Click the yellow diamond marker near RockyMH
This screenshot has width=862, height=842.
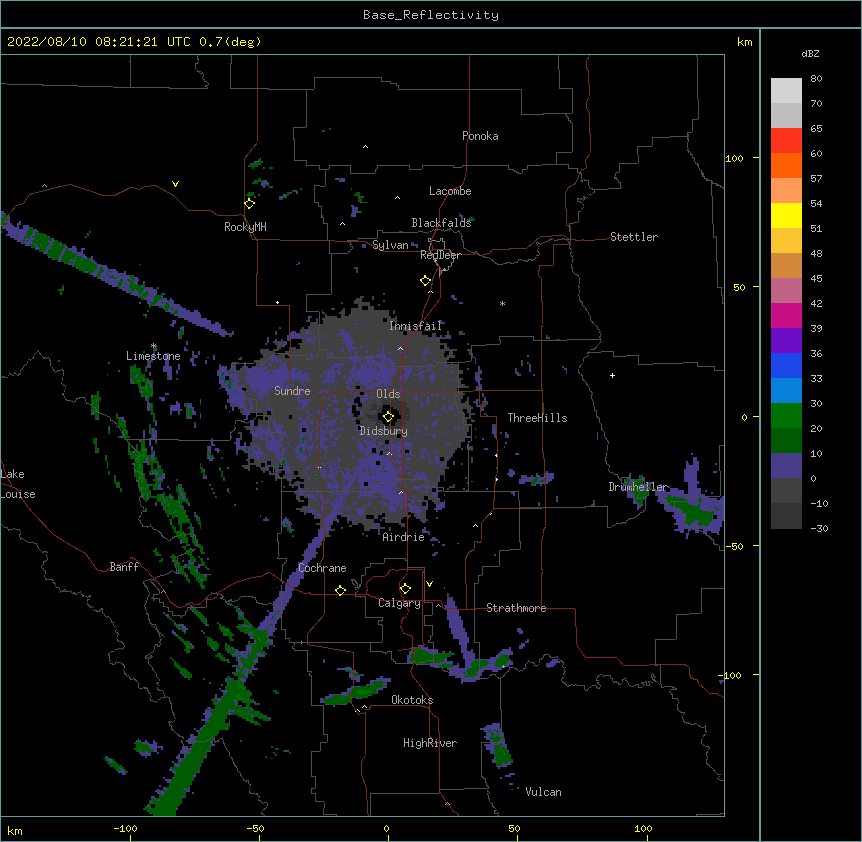[250, 204]
